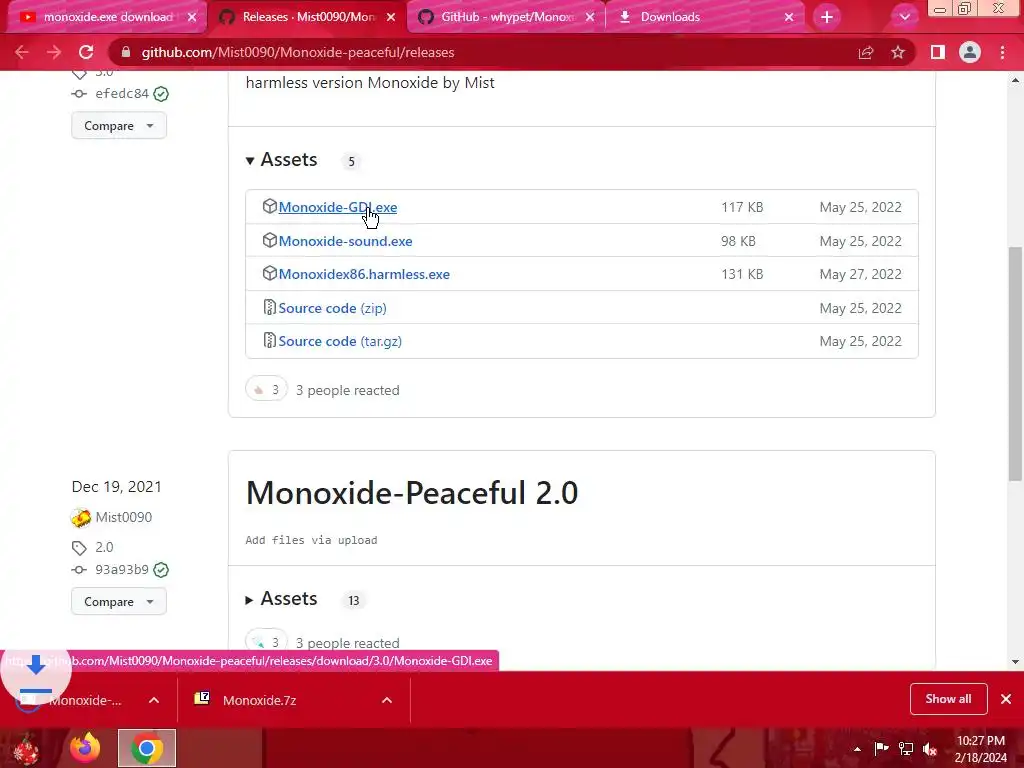Open the Compare dropdown near efedc84
Viewport: 1024px width, 768px height.
pos(119,125)
